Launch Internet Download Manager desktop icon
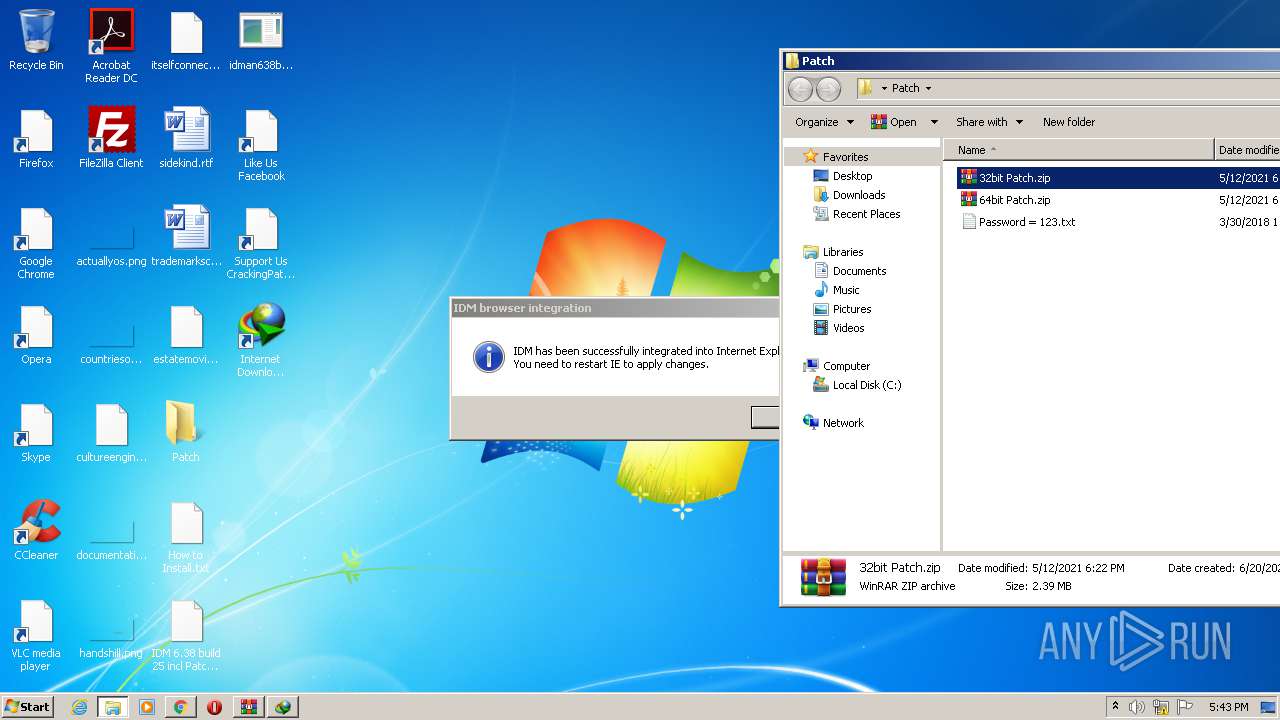This screenshot has height=720, width=1280. [261, 341]
